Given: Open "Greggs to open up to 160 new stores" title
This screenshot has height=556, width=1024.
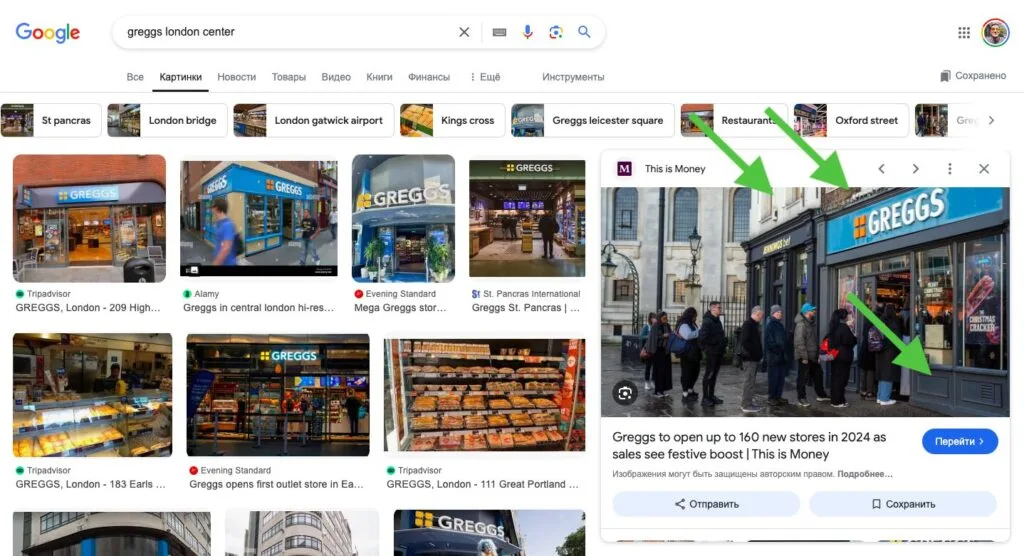Looking at the screenshot, I should tap(749, 446).
